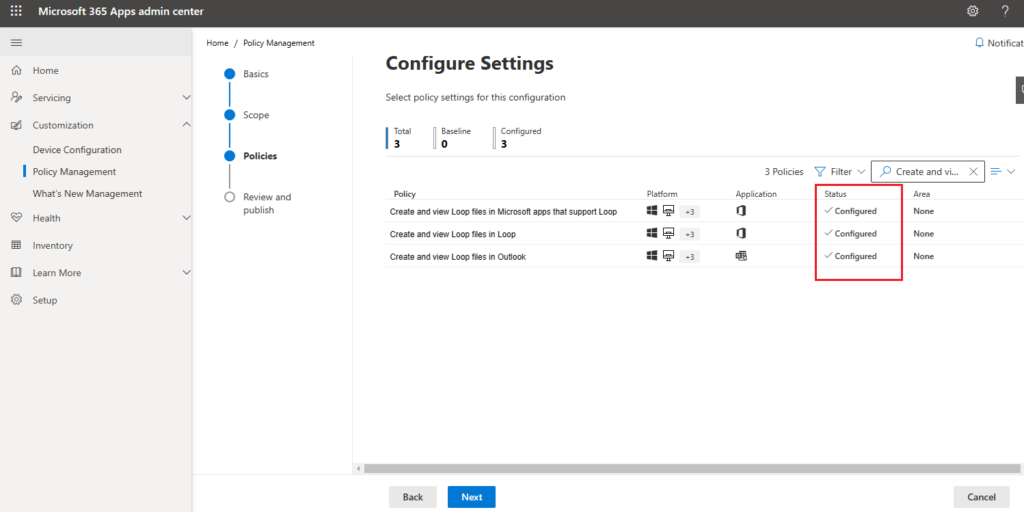Expand the Learn More menu chevron
Image resolution: width=1024 pixels, height=512 pixels.
[x=186, y=272]
